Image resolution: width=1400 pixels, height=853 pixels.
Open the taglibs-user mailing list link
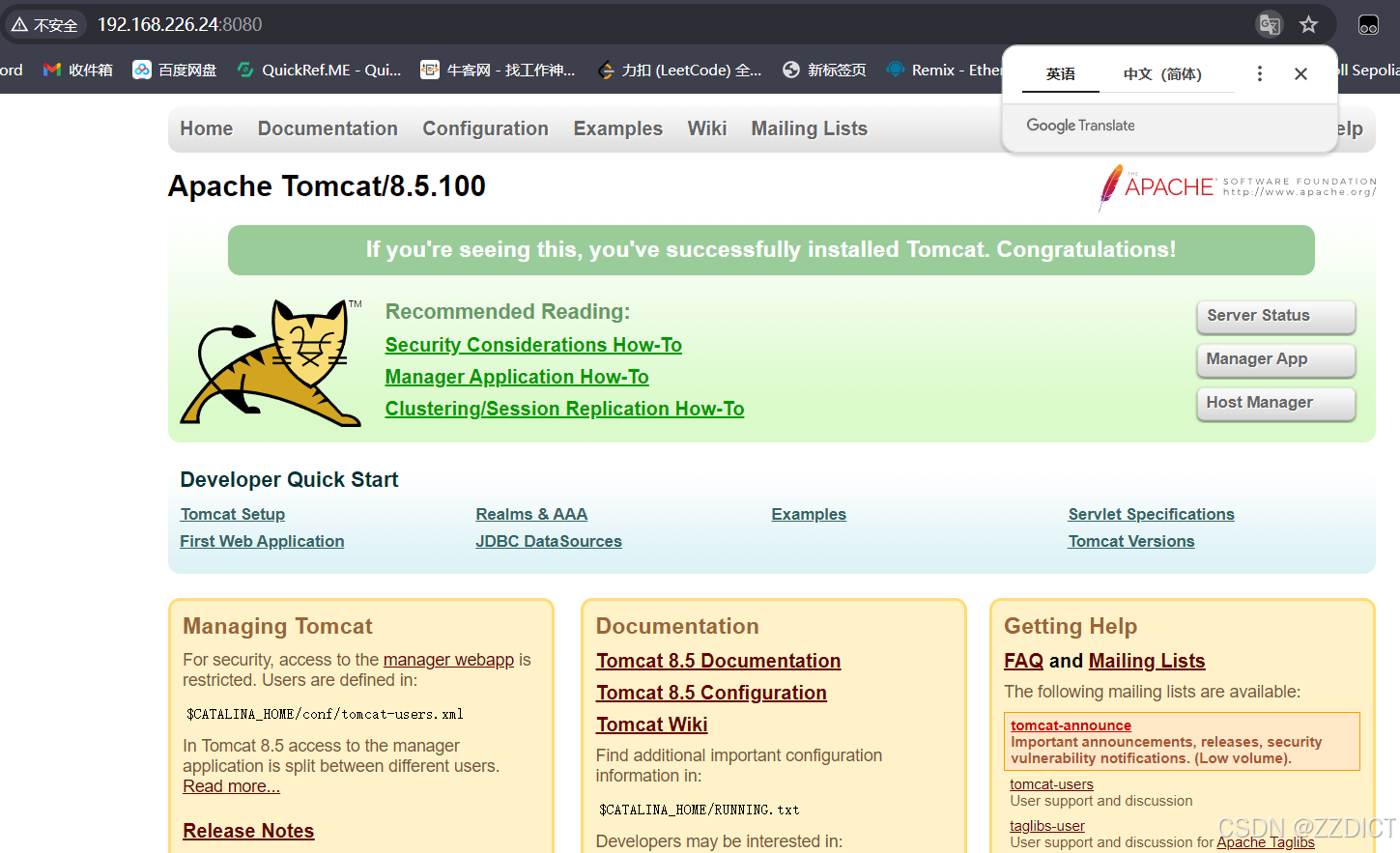coord(1047,826)
